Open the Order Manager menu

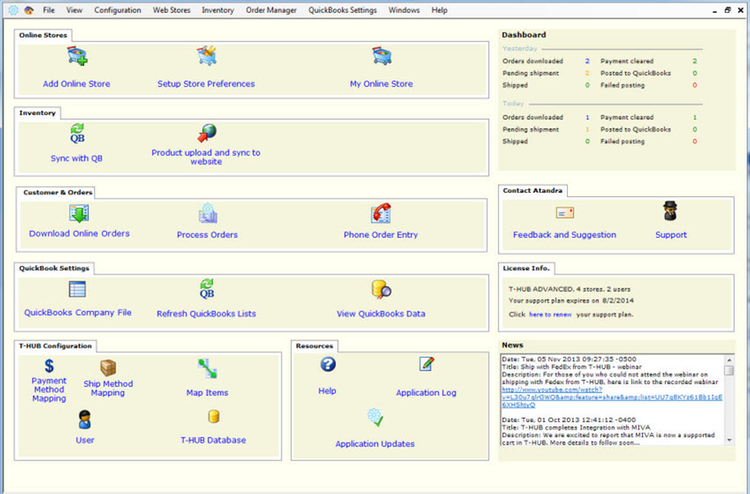point(271,10)
